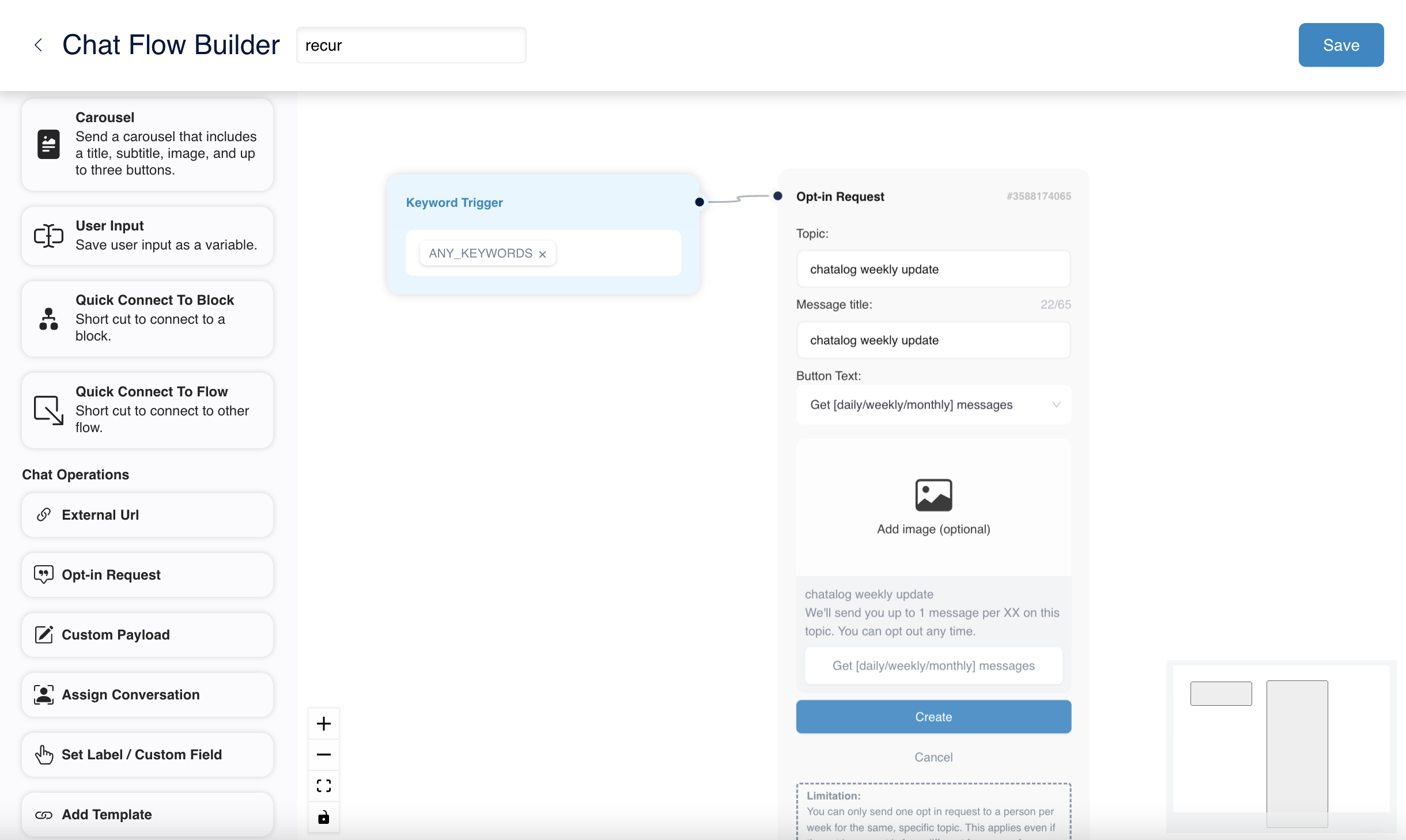Click the Add image placeholder icon
The width and height of the screenshot is (1406, 840).
(x=933, y=495)
